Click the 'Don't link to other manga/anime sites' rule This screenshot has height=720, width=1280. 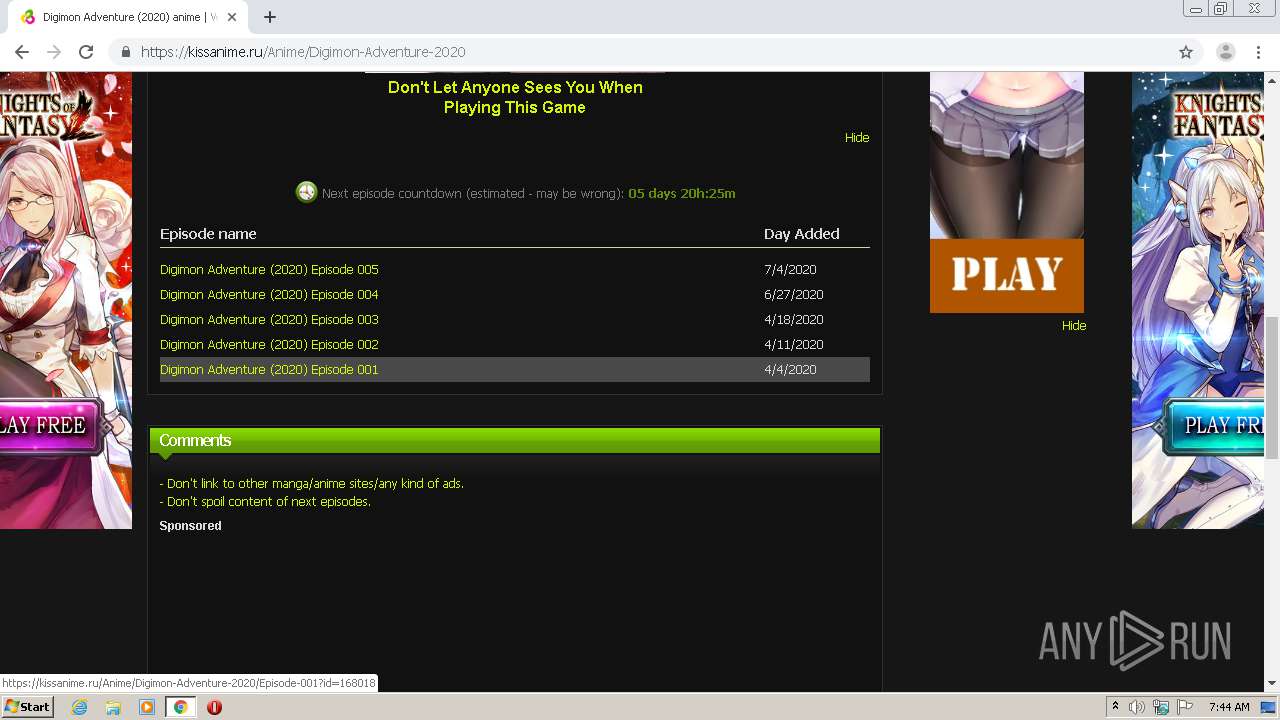coord(311,483)
